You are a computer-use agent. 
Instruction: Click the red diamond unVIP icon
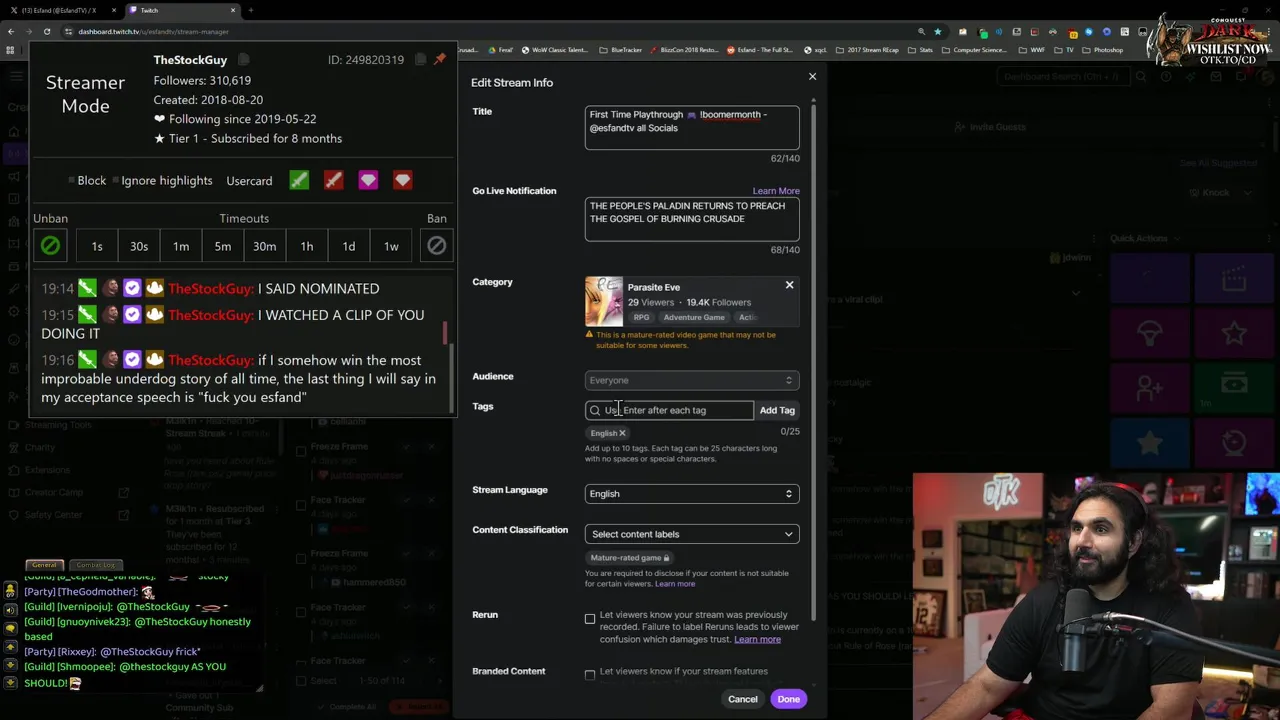coord(402,180)
